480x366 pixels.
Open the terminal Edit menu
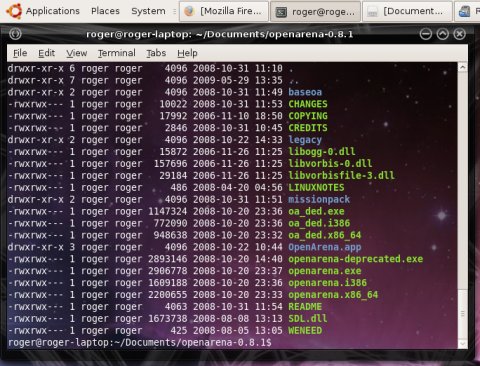(x=46, y=53)
